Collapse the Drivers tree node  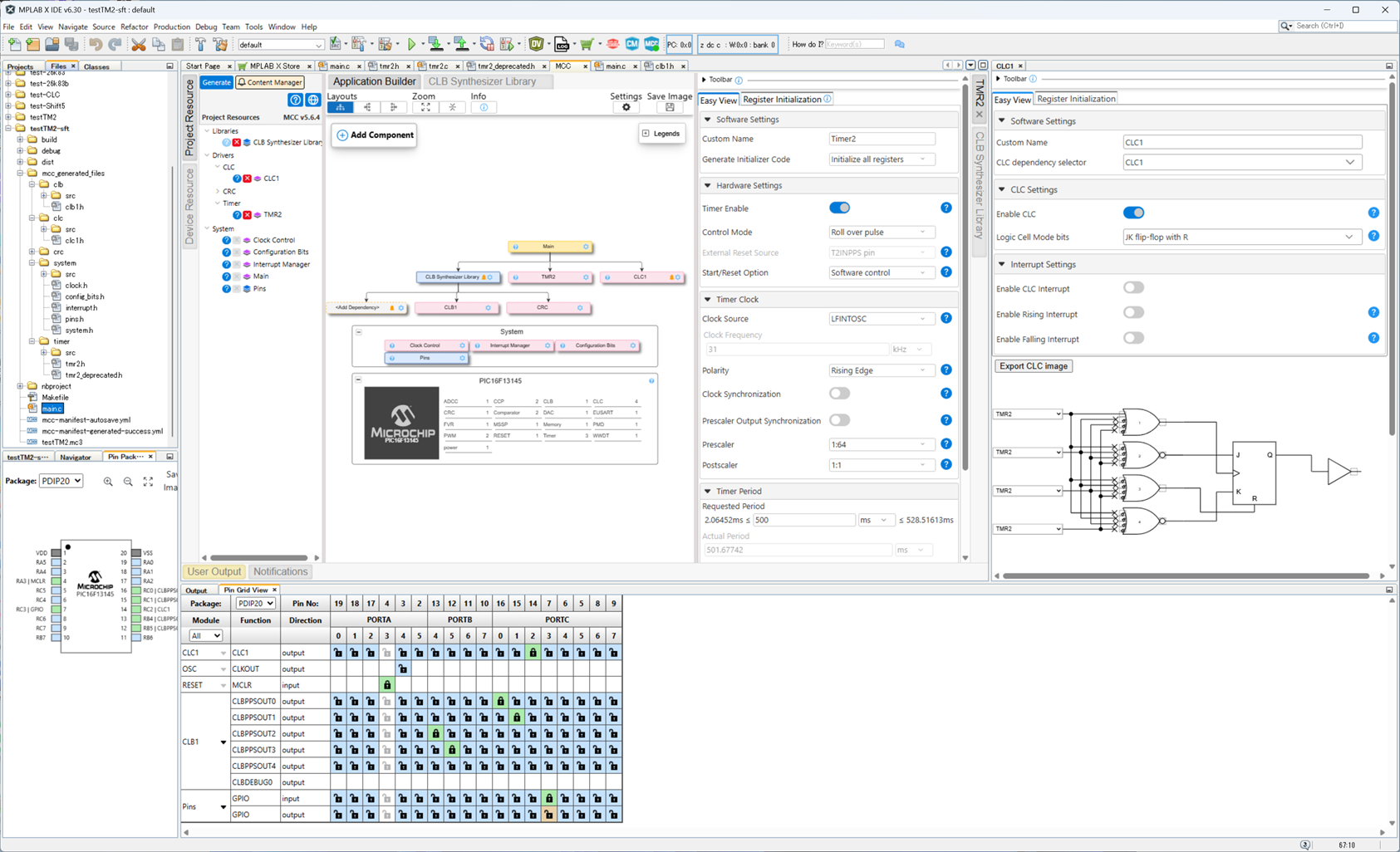tap(208, 155)
